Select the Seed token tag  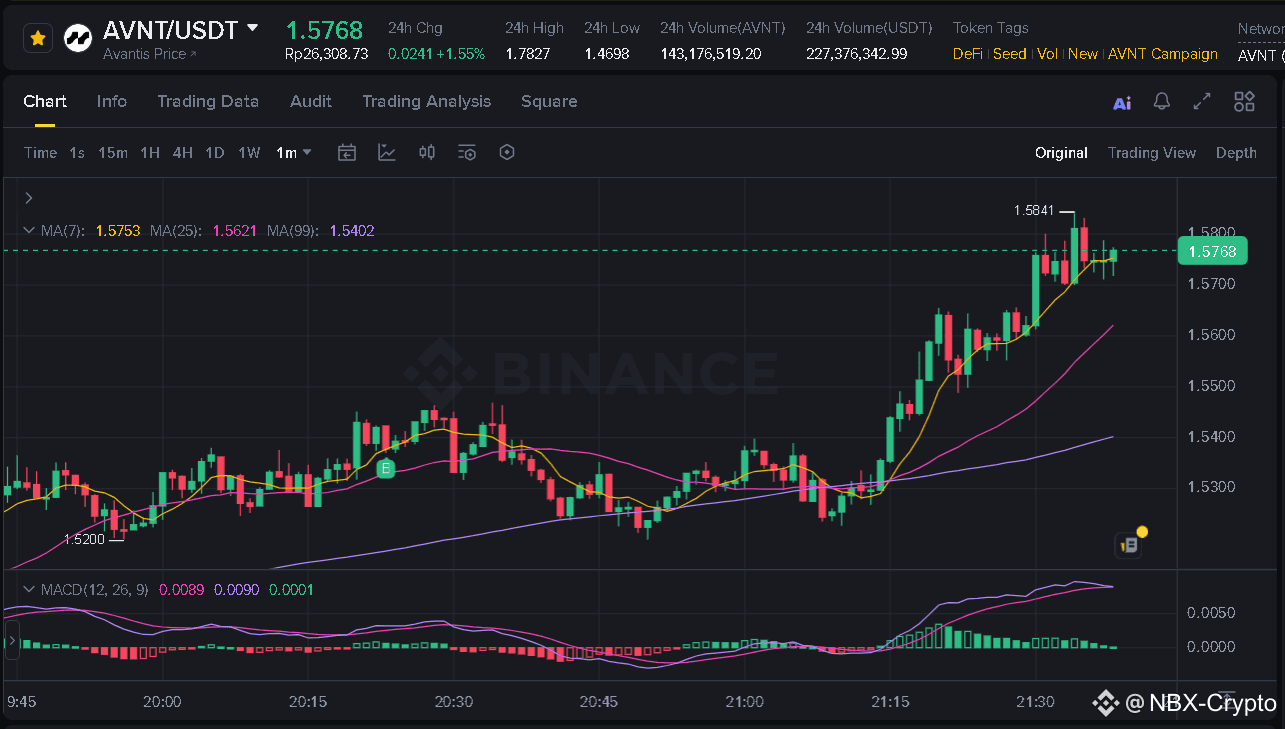tap(1010, 54)
